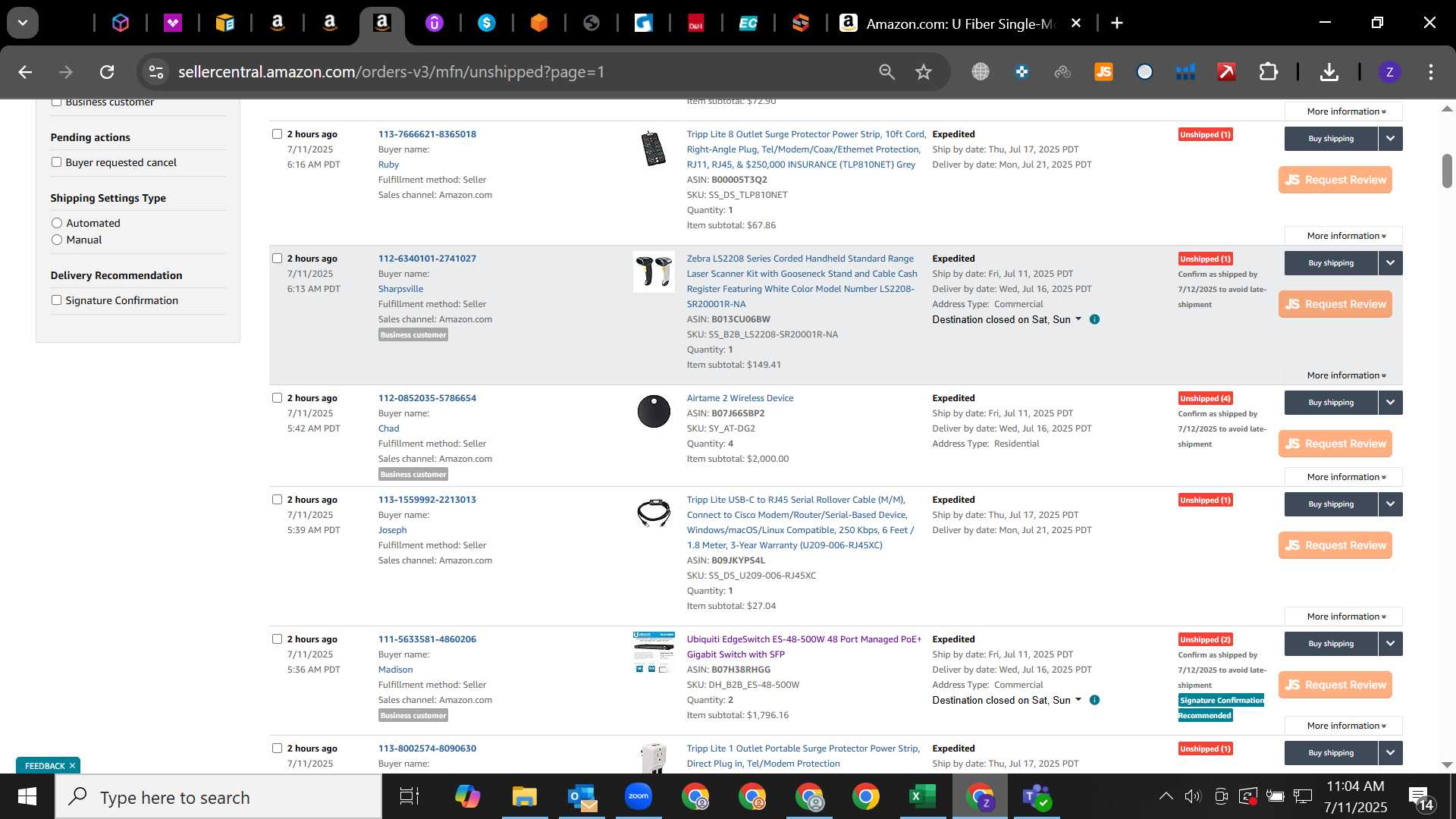Open Ubiquiti EdgeSwitch ES-48-500W product link

804,647
